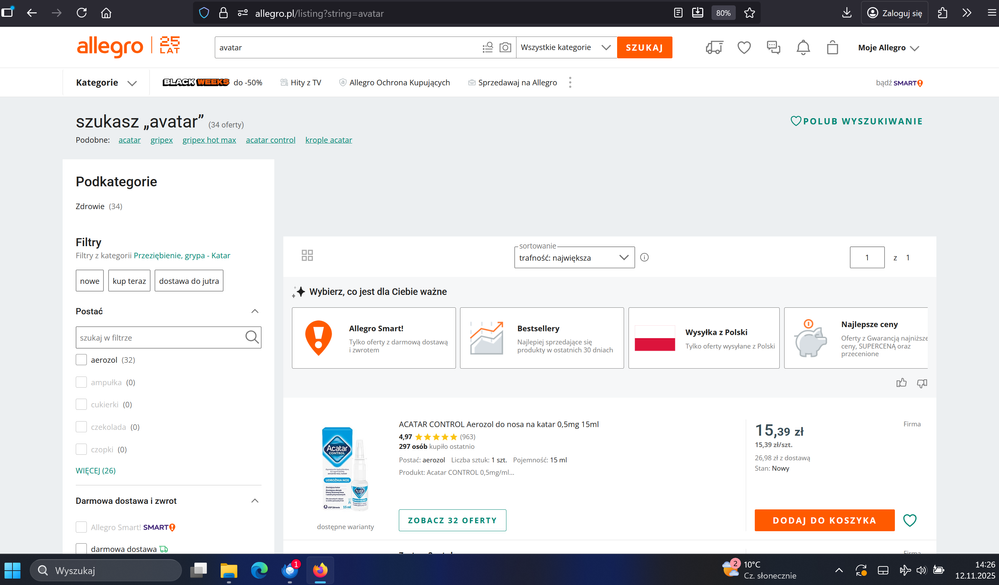The height and width of the screenshot is (585, 999).
Task: Click thumbs up feedback icon
Action: (x=902, y=382)
